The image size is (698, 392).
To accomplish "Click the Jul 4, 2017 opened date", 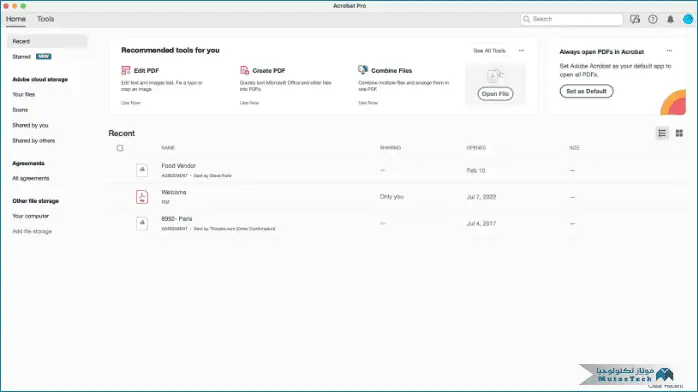I will pos(481,223).
